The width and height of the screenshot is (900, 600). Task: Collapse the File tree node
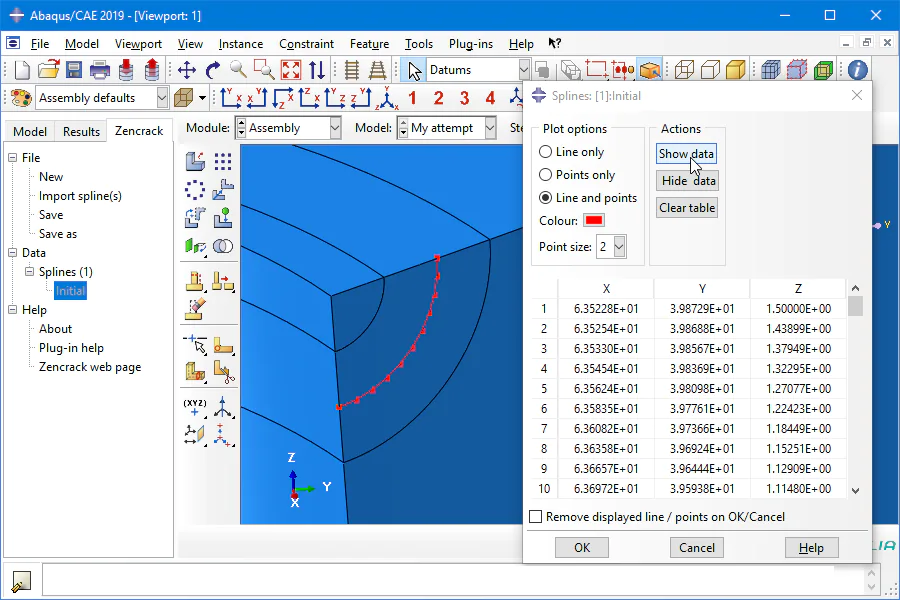click(x=13, y=157)
